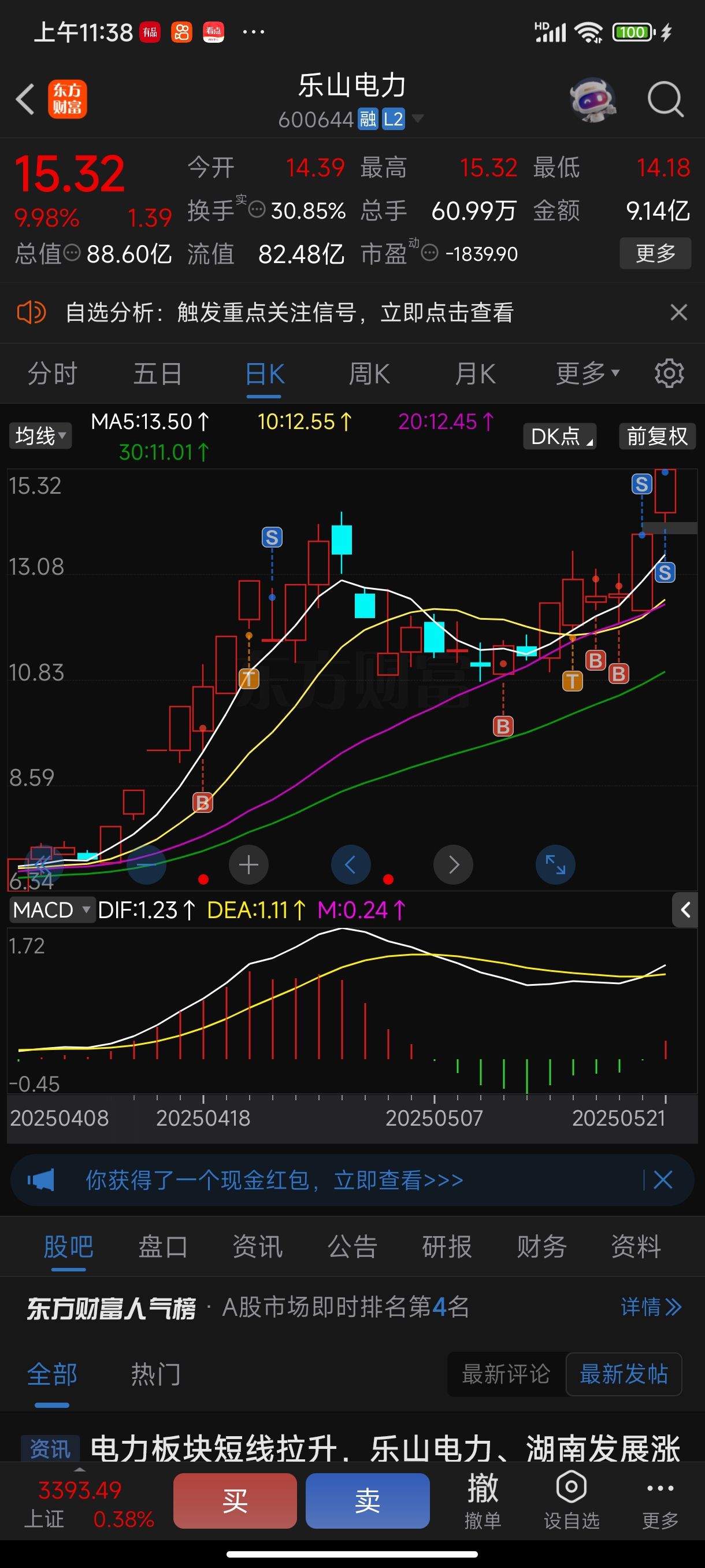Image resolution: width=705 pixels, height=1568 pixels.
Task: Switch to 五日 chart tab
Action: click(x=158, y=373)
